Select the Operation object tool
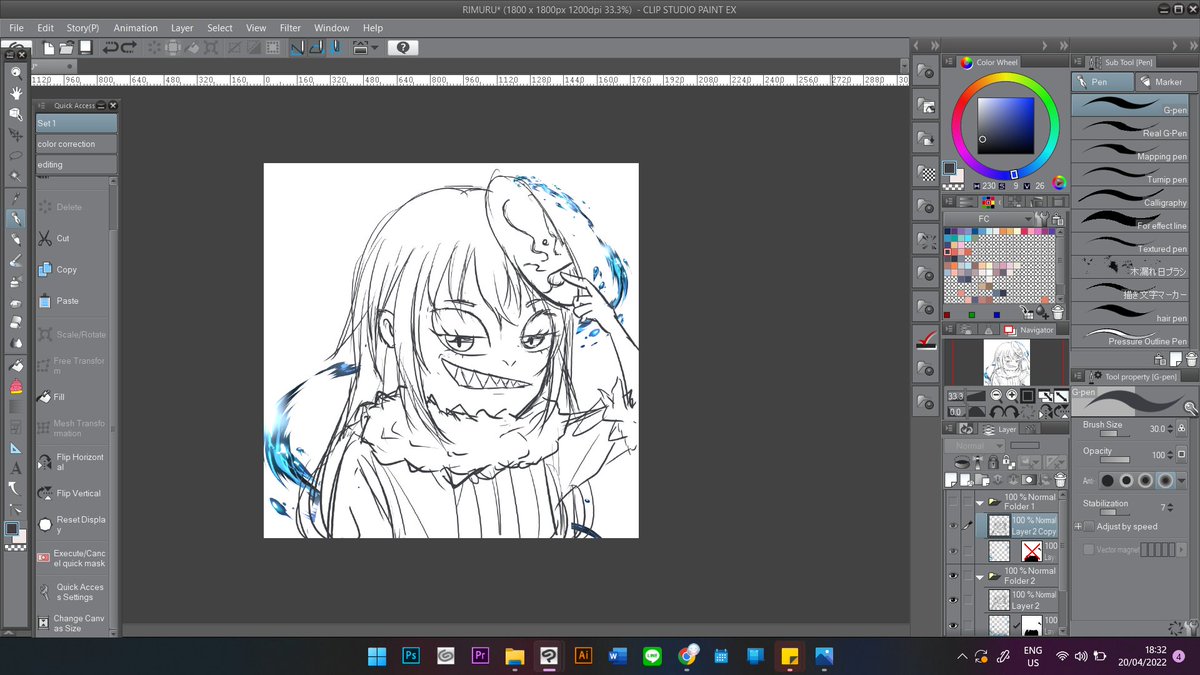Viewport: 1200px width, 675px height. [x=16, y=114]
